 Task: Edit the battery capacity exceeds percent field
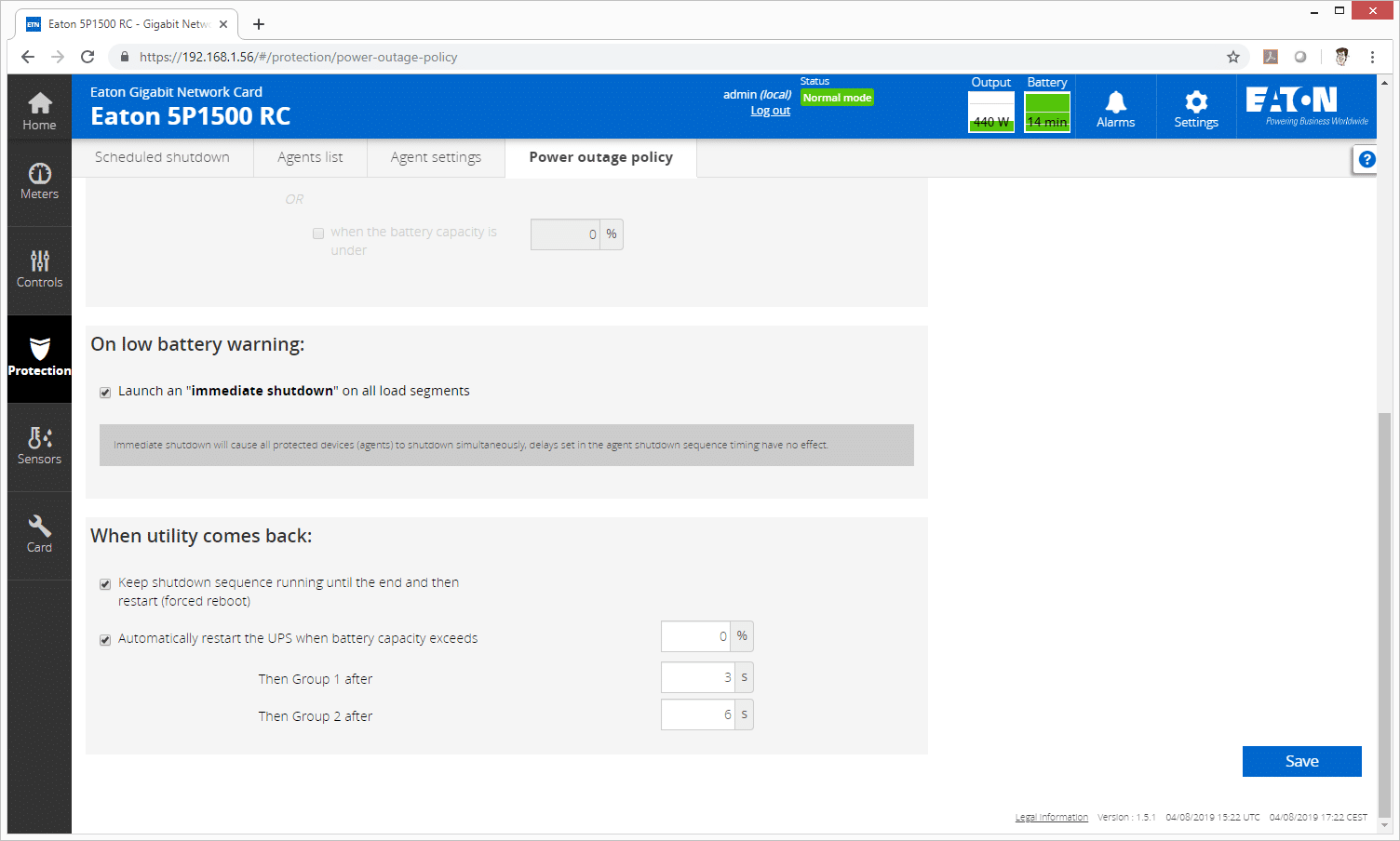[696, 636]
